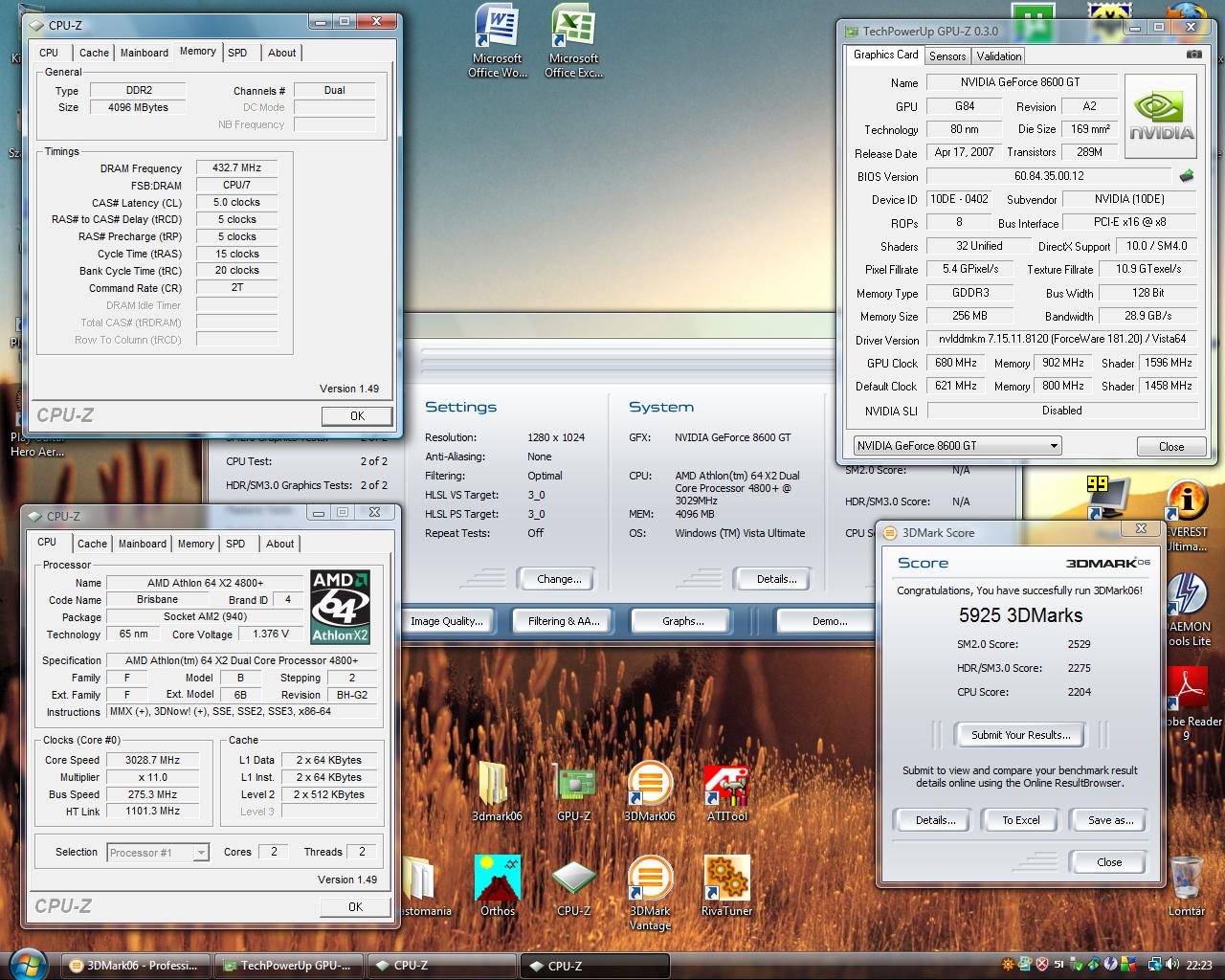Click the GPU-Z screenshot camera icon
Image resolution: width=1225 pixels, height=980 pixels.
[x=1193, y=55]
